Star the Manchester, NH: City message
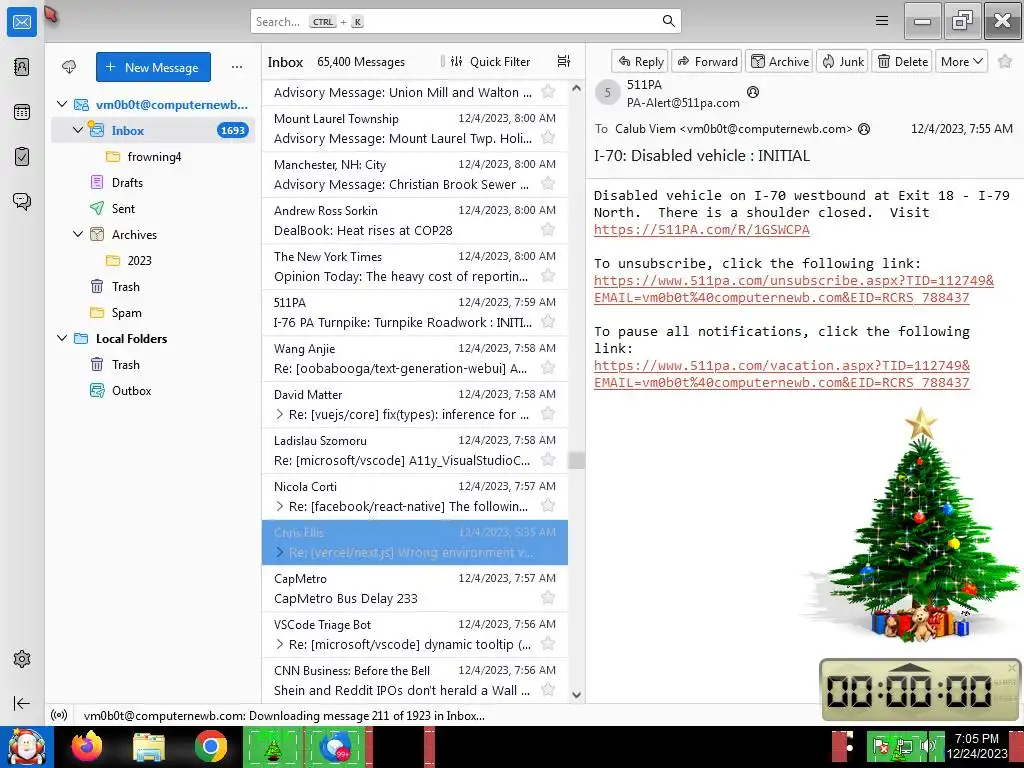This screenshot has height=768, width=1024. point(548,184)
